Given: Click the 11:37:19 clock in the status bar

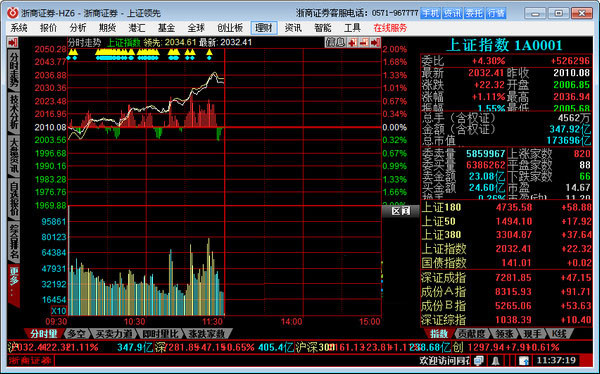Looking at the screenshot, I should (556, 360).
